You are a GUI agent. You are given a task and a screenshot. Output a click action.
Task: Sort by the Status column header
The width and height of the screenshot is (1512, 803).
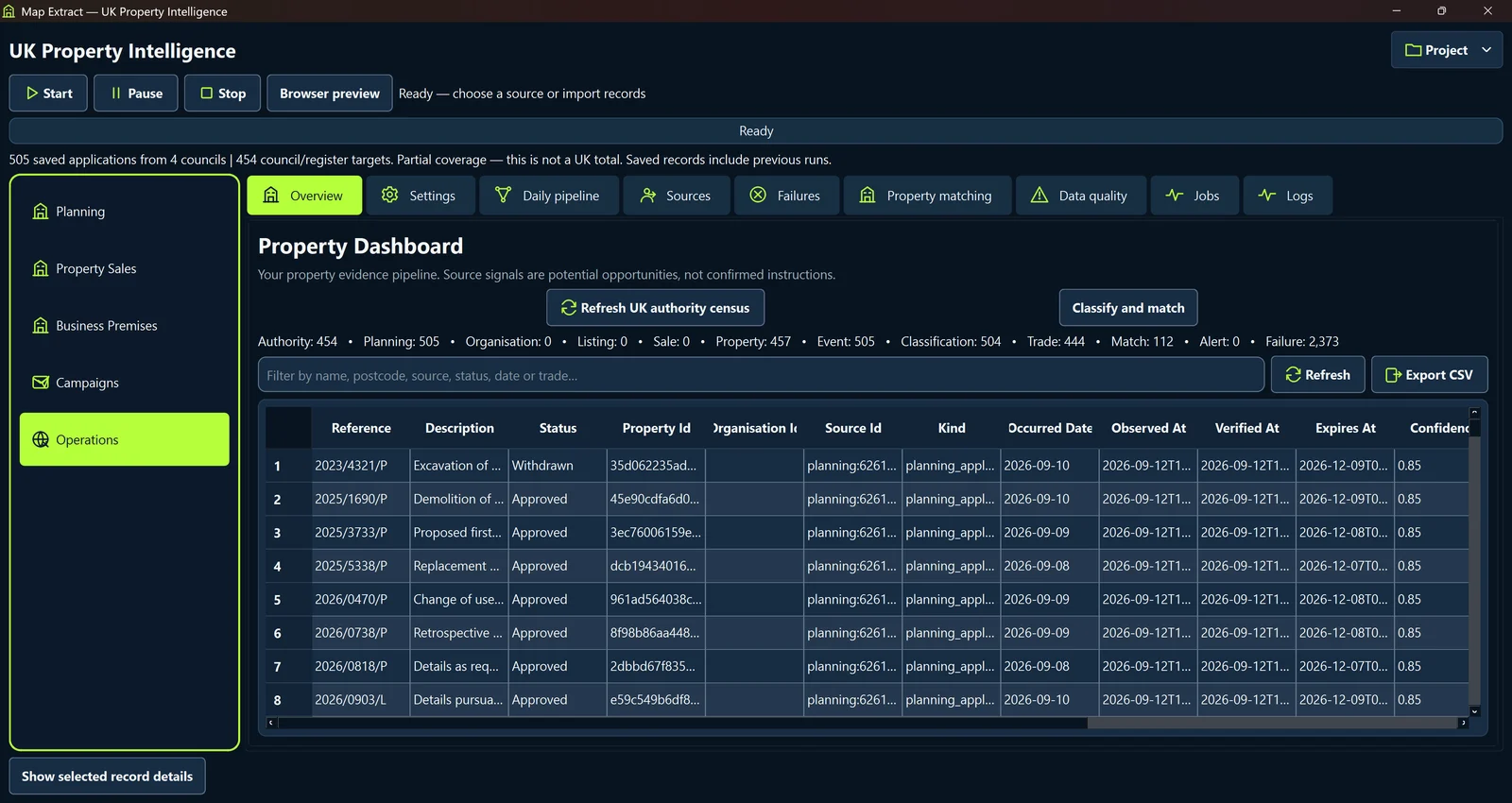tap(558, 428)
